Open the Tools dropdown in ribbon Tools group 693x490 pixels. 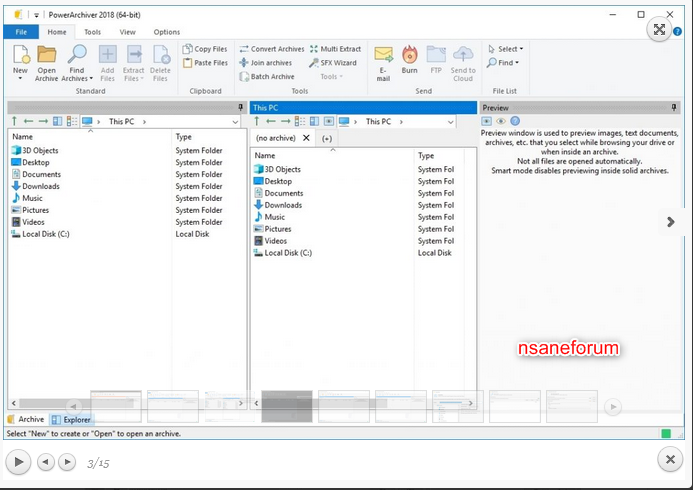(x=331, y=76)
